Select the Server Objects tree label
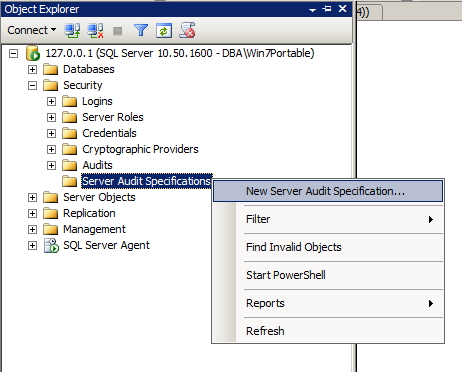 tap(99, 197)
